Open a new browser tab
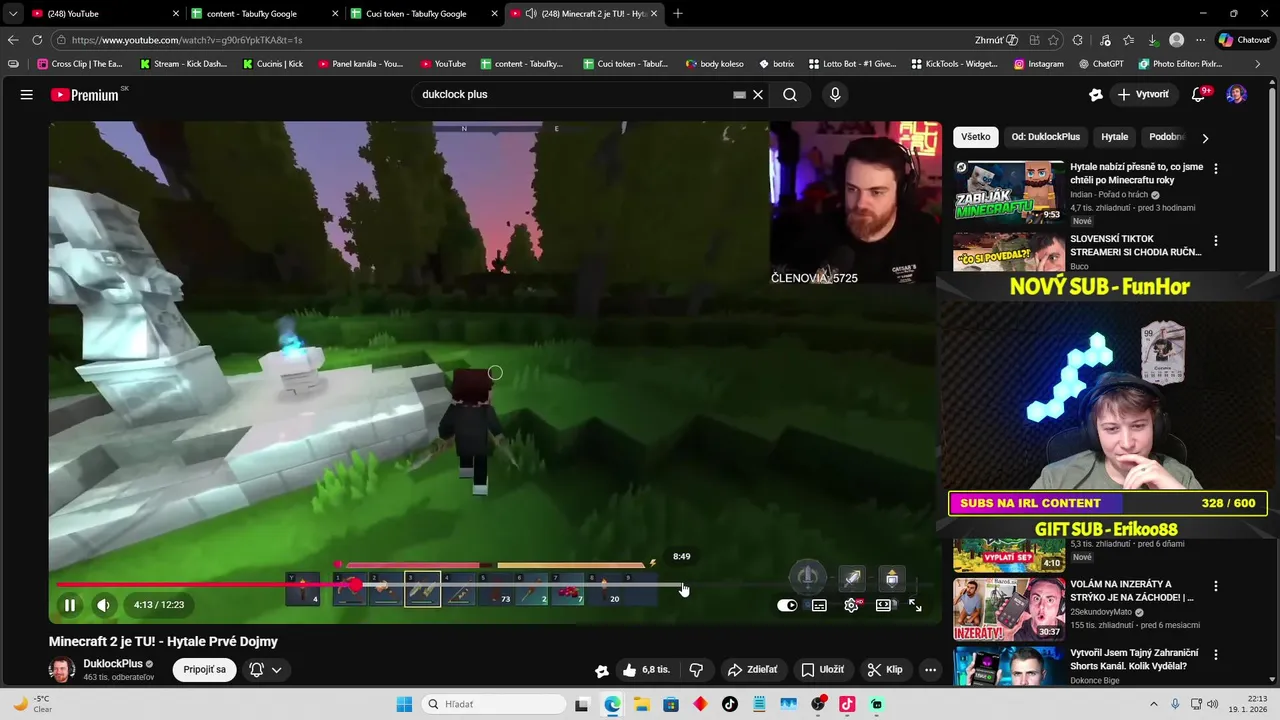Viewport: 1280px width, 720px height. coord(678,14)
